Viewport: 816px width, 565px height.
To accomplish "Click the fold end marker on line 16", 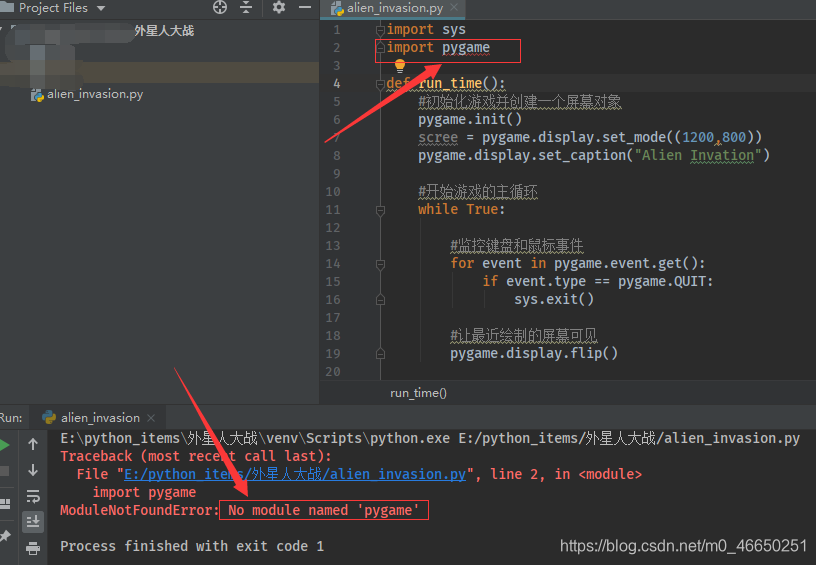I will click(x=380, y=300).
